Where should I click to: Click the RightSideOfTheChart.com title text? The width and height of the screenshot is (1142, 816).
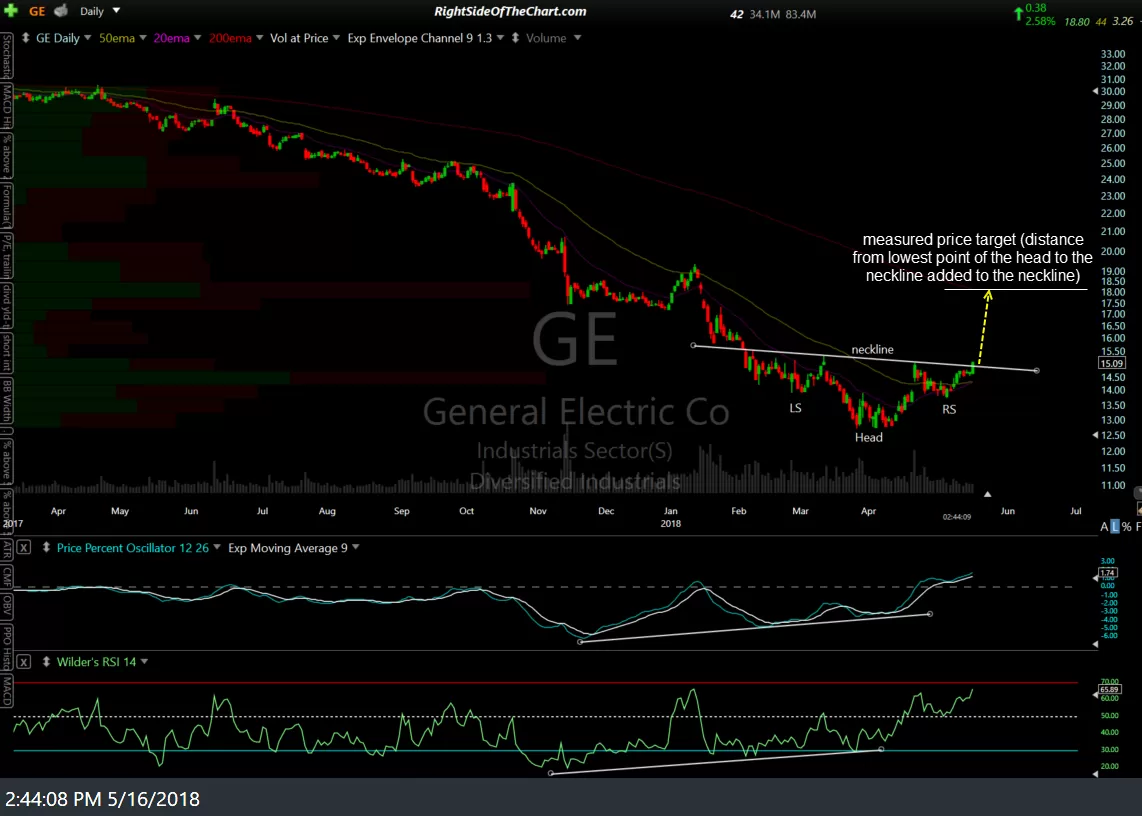coord(510,11)
